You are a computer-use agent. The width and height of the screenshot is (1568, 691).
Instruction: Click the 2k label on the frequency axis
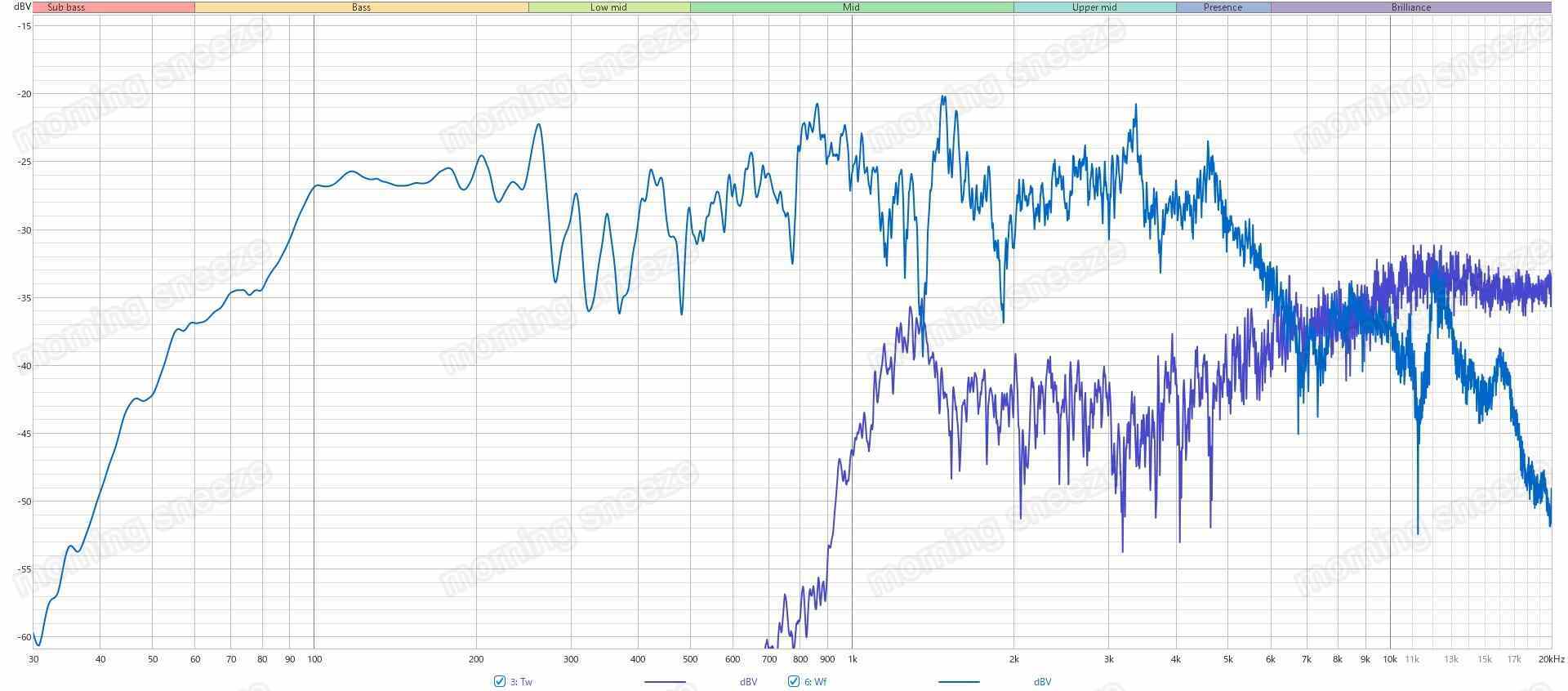click(1013, 659)
